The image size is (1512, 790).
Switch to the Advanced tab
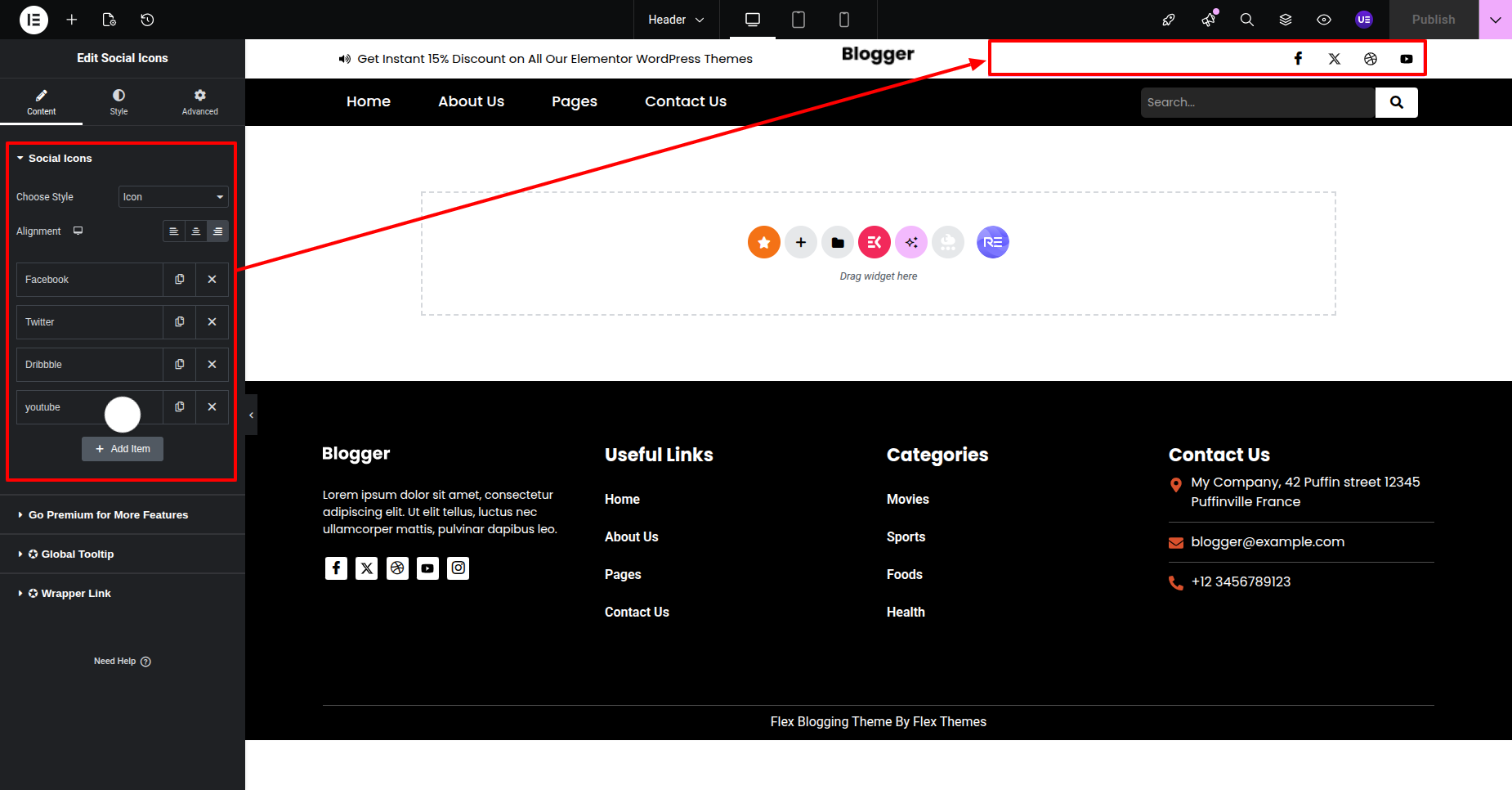199,102
